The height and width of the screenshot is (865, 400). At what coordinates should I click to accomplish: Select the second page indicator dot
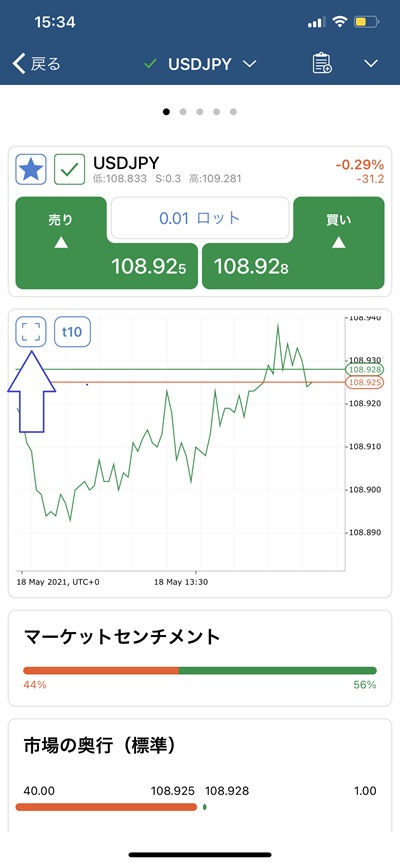pyautogui.click(x=183, y=112)
